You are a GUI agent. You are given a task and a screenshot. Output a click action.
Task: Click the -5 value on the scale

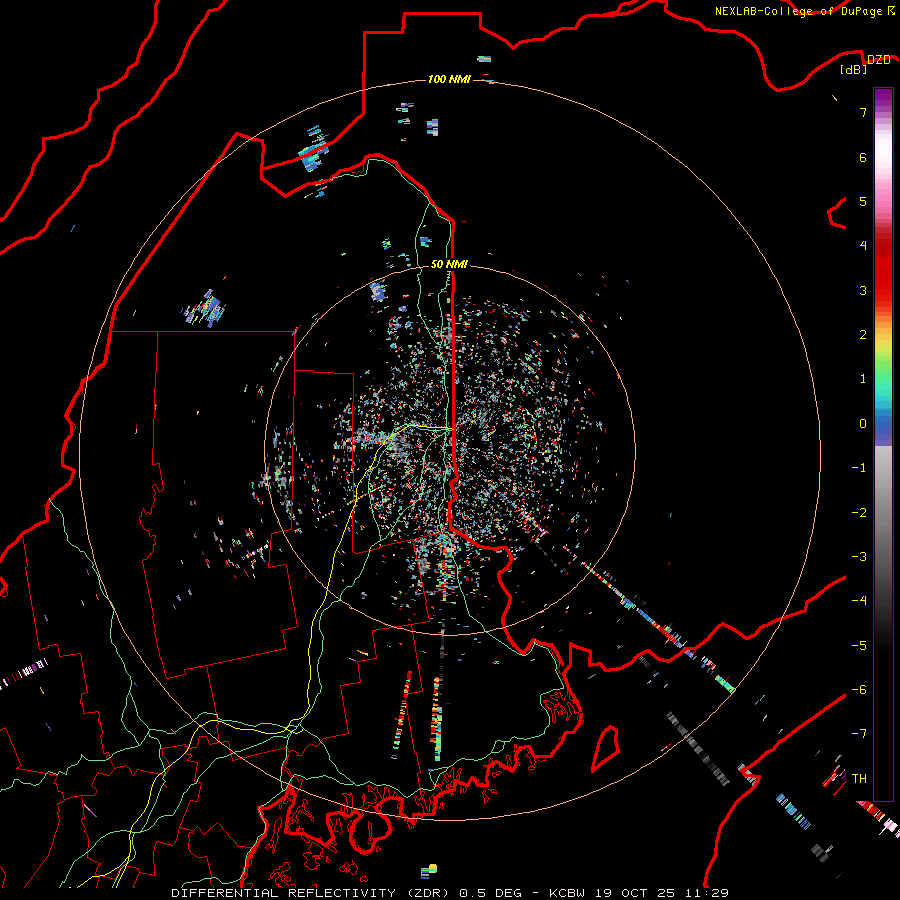click(859, 646)
